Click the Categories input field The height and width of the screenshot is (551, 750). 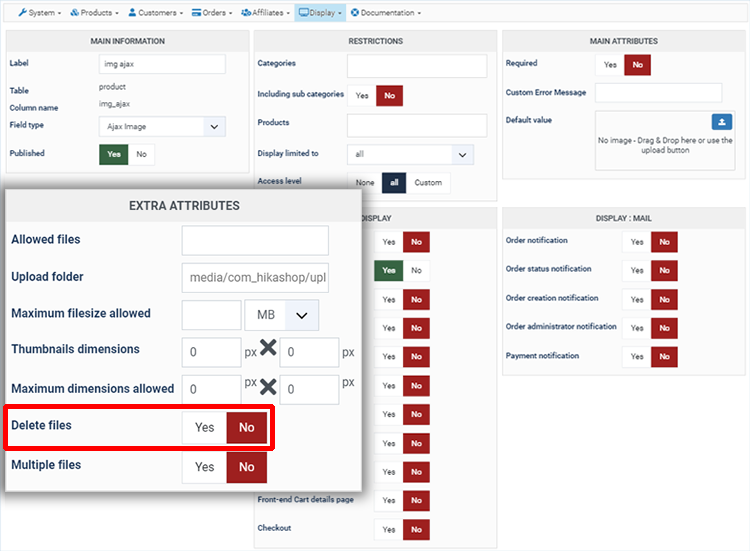coord(417,66)
